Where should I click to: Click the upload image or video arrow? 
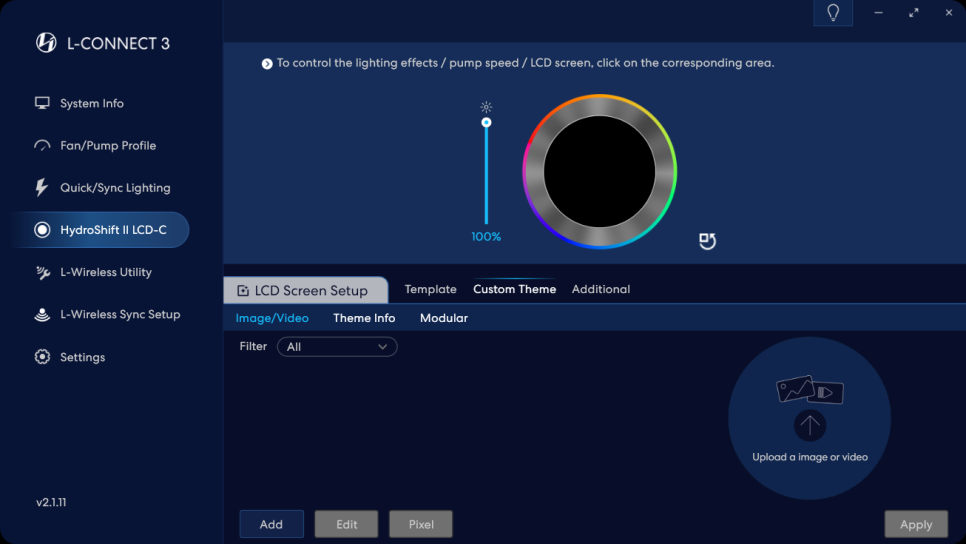pos(809,426)
